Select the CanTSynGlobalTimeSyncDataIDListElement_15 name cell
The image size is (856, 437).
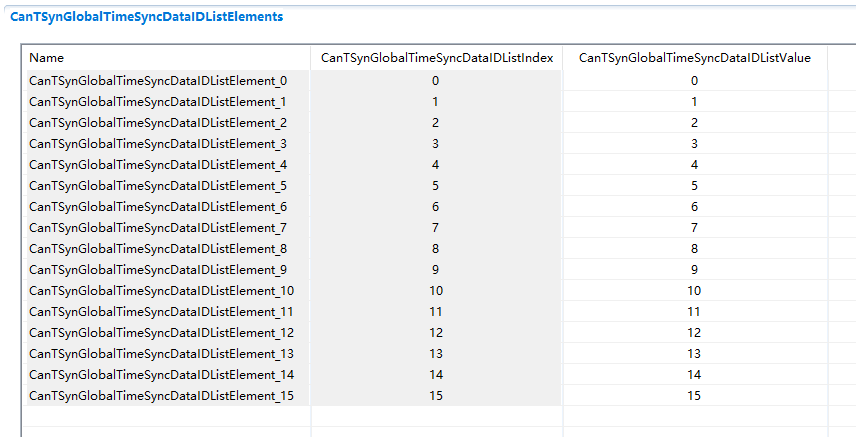(161, 396)
